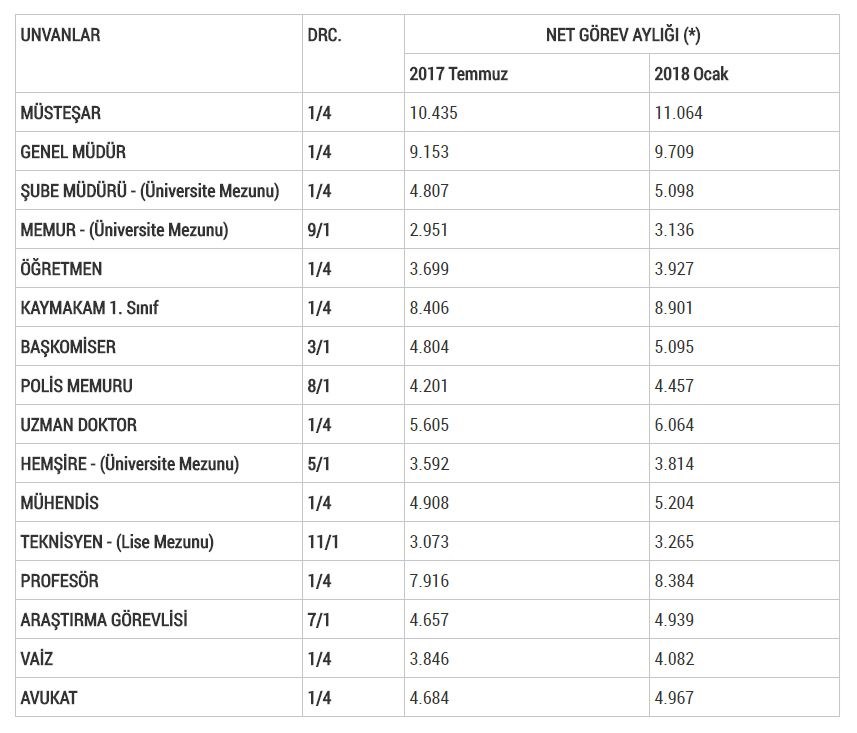Click the GENEL MÜDÜR title cell

(73, 152)
